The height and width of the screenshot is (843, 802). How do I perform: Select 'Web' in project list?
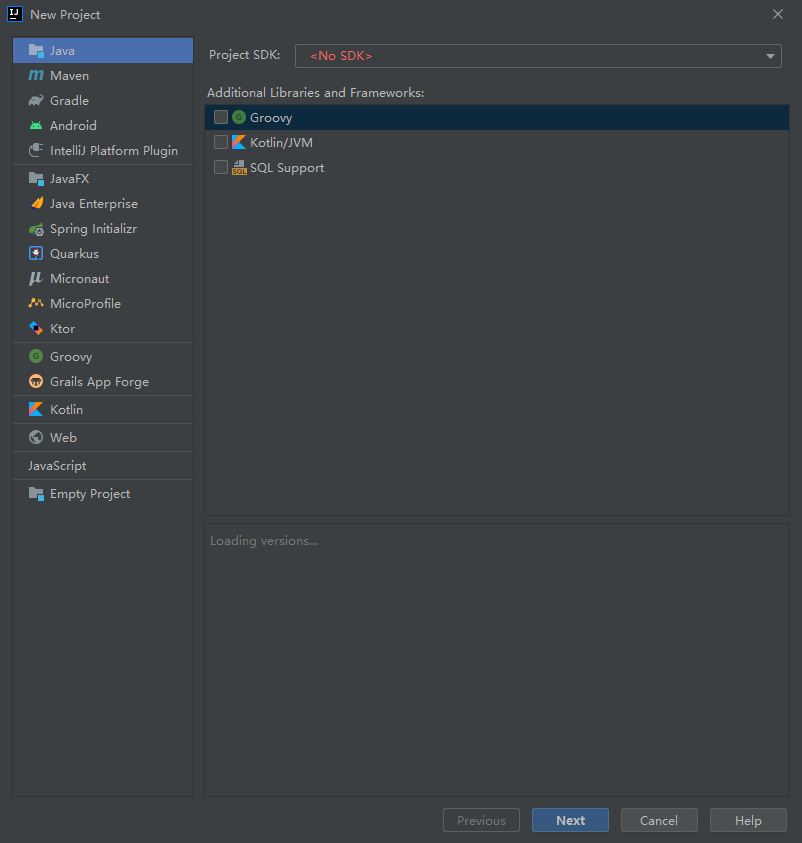point(103,438)
